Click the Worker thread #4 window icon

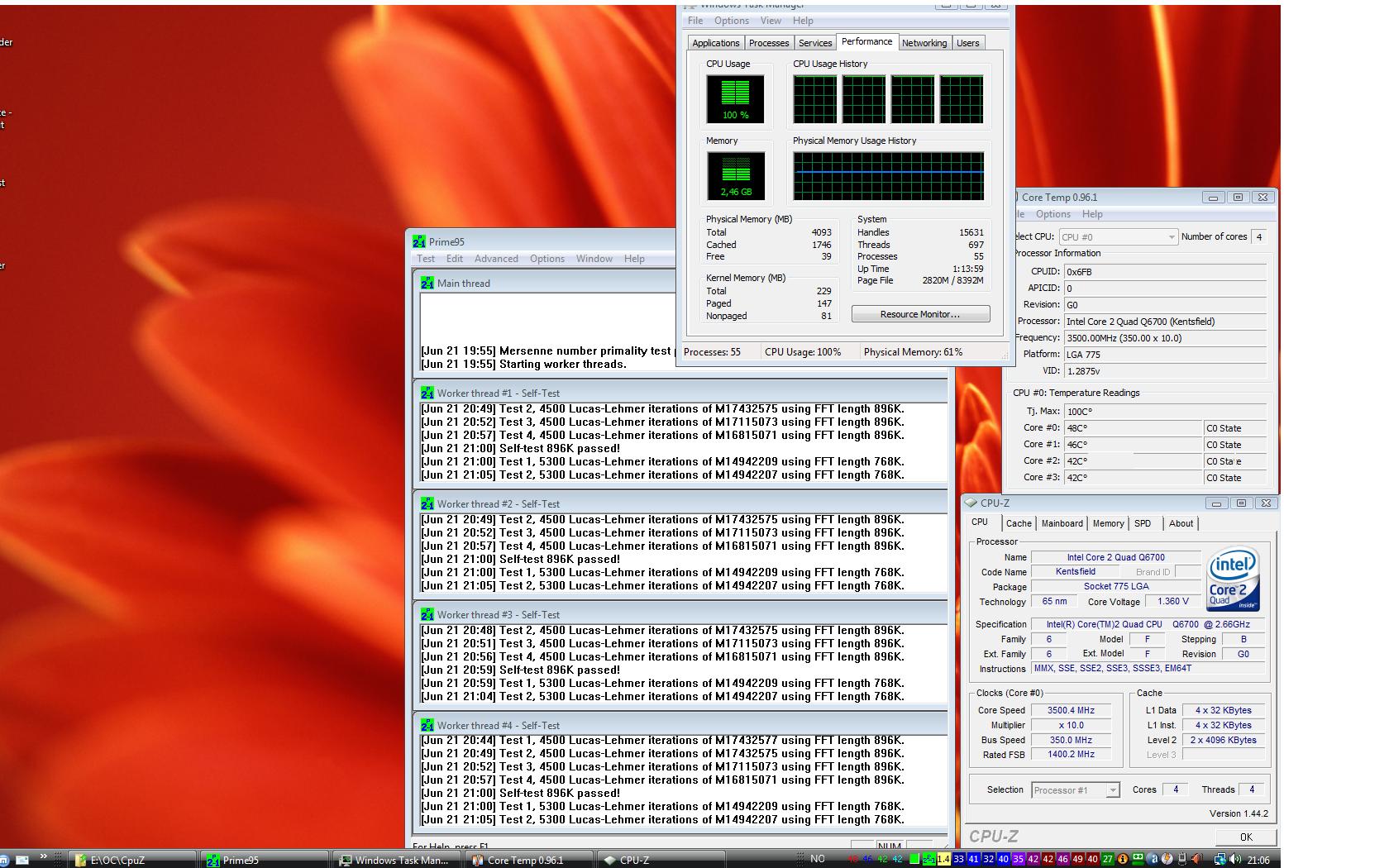pos(427,725)
